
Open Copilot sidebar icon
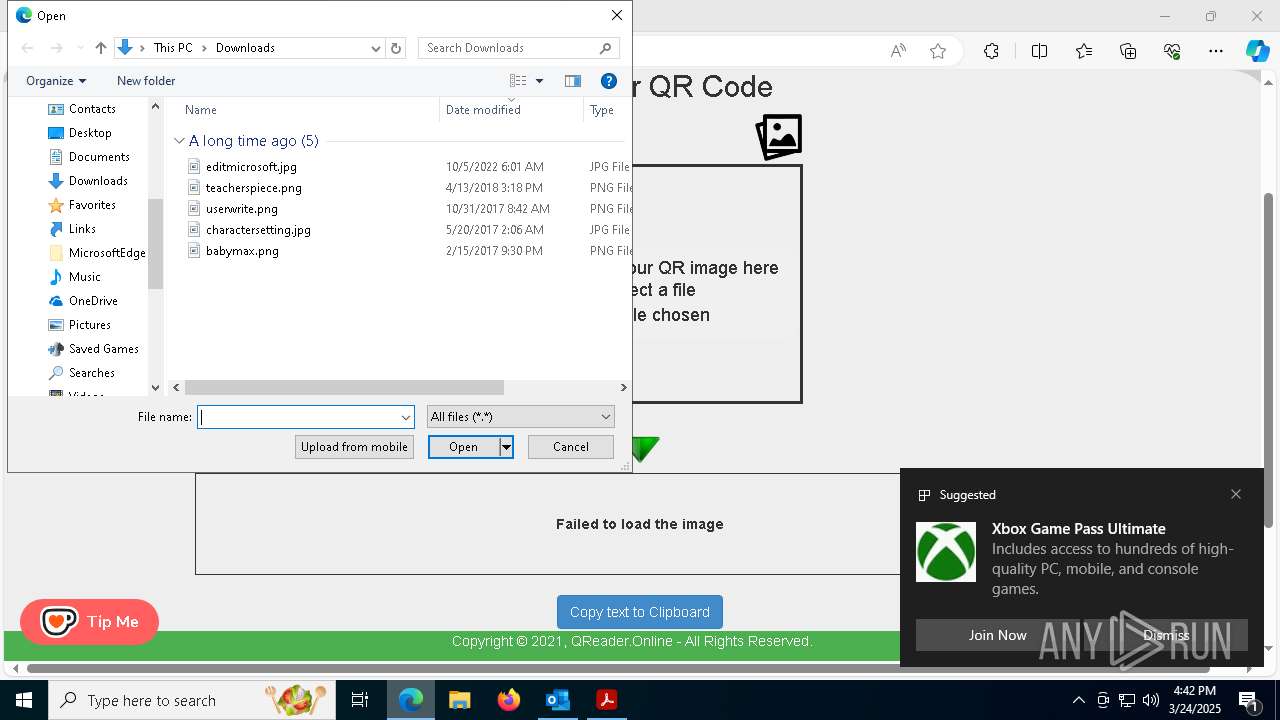(x=1257, y=51)
